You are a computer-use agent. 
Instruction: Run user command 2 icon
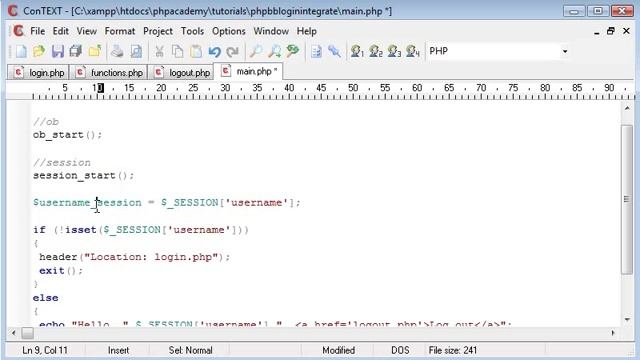click(x=376, y=51)
